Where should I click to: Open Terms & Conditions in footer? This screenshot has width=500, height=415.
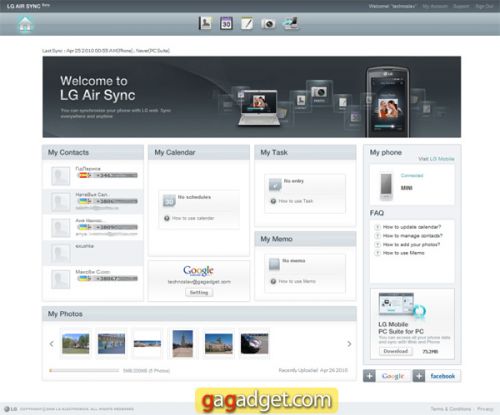tap(451, 409)
